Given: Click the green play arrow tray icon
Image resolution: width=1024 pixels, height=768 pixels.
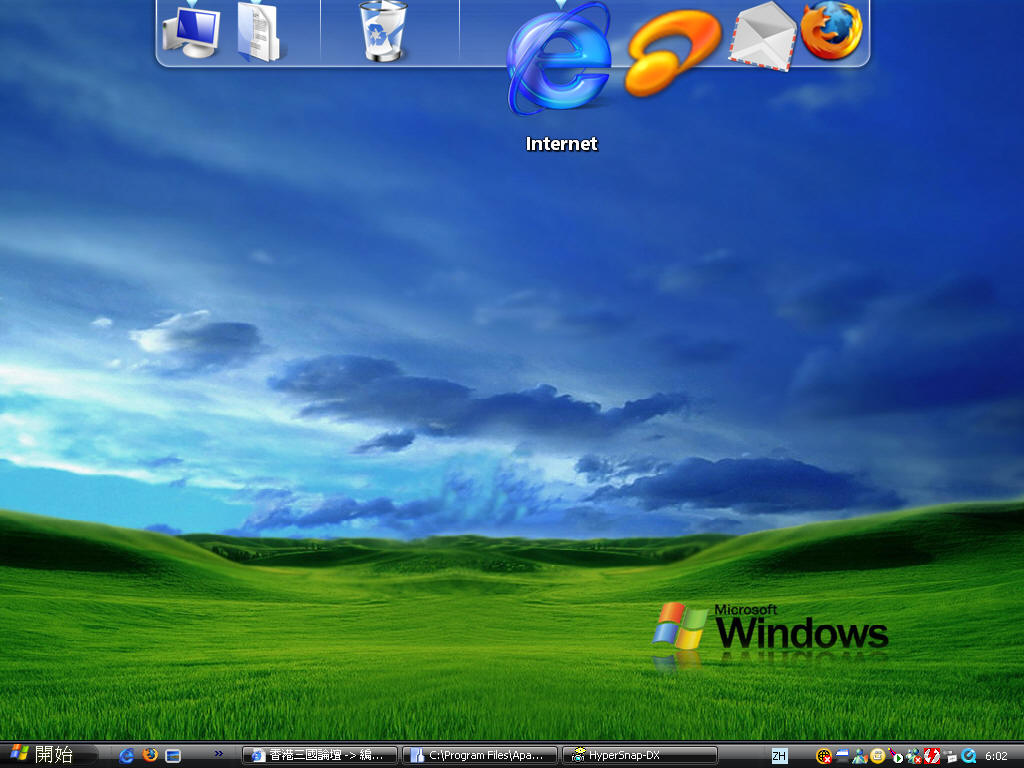Looking at the screenshot, I should point(895,756).
